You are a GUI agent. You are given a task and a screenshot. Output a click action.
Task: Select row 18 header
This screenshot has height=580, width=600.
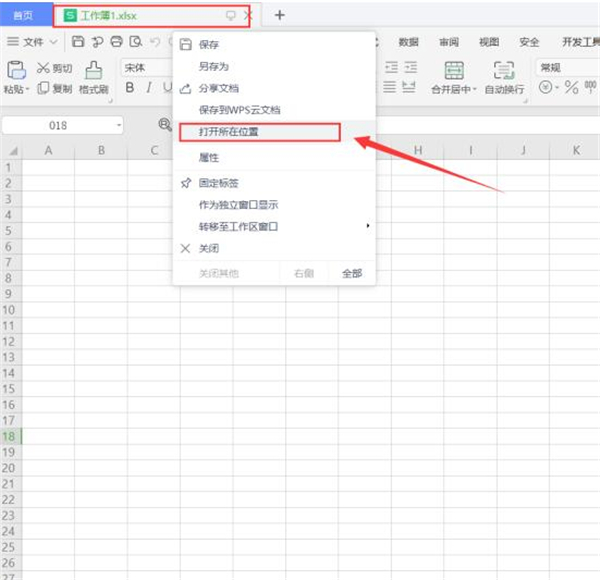coord(9,436)
